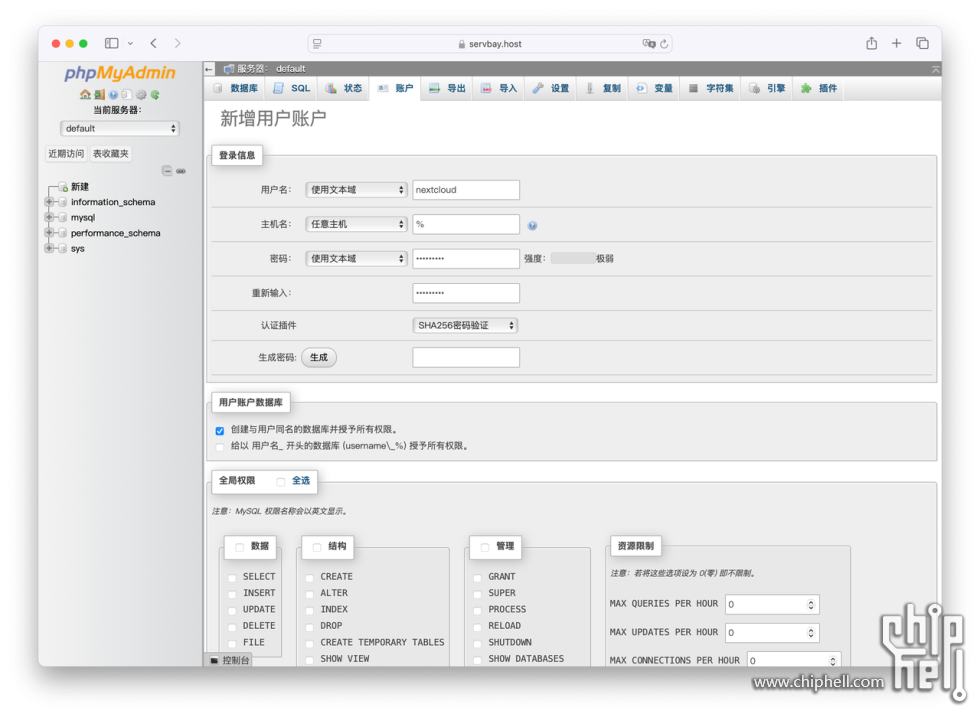Click Safari share icon
Image resolution: width=980 pixels, height=717 pixels.
point(871,43)
